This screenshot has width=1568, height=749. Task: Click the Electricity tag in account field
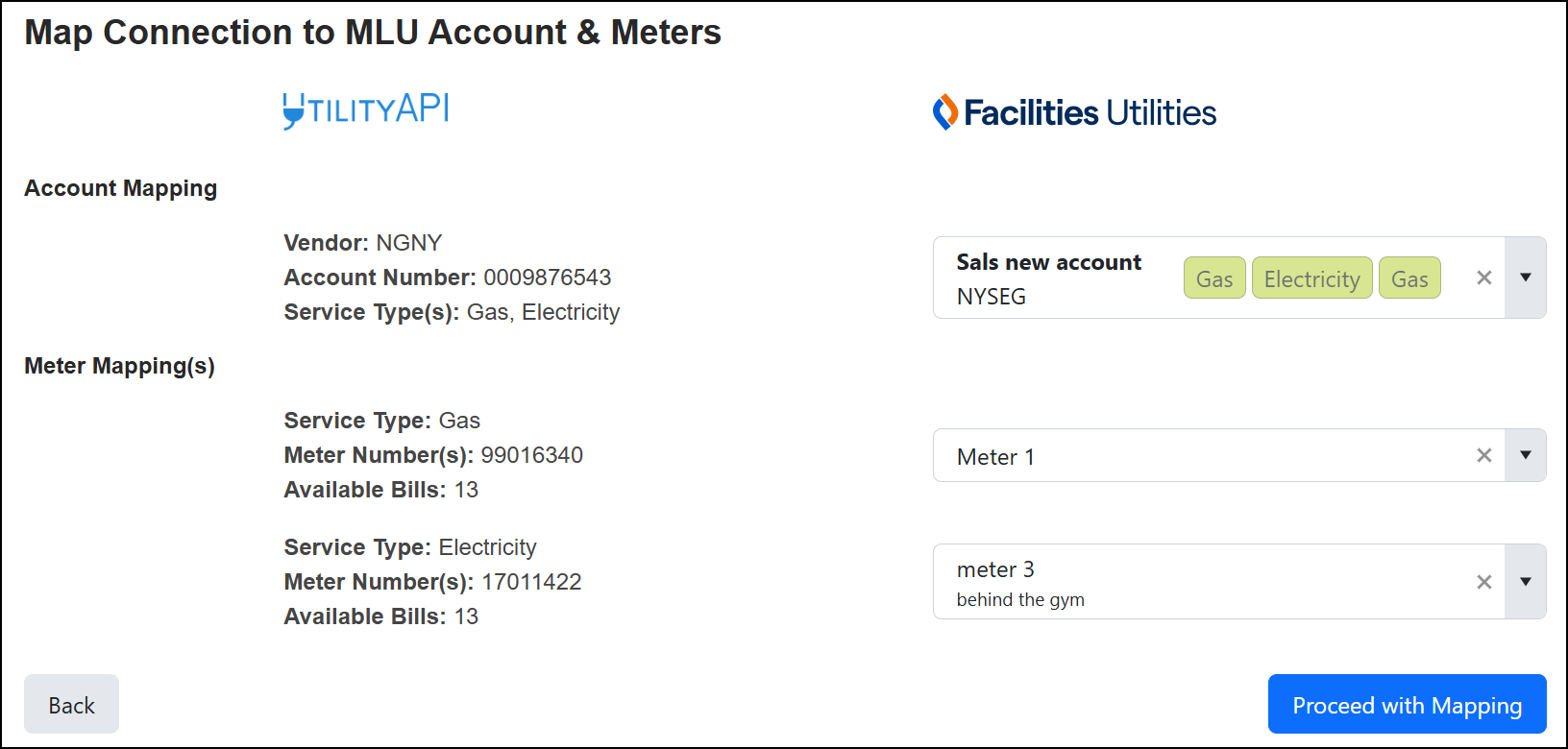pyautogui.click(x=1311, y=278)
